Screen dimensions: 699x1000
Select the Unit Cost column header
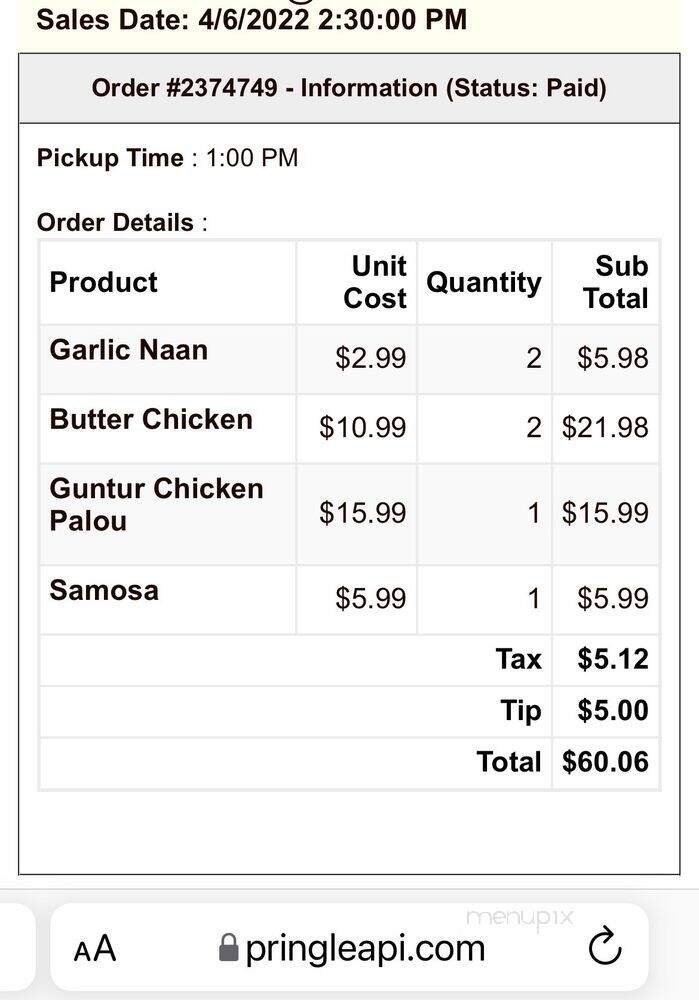[377, 282]
